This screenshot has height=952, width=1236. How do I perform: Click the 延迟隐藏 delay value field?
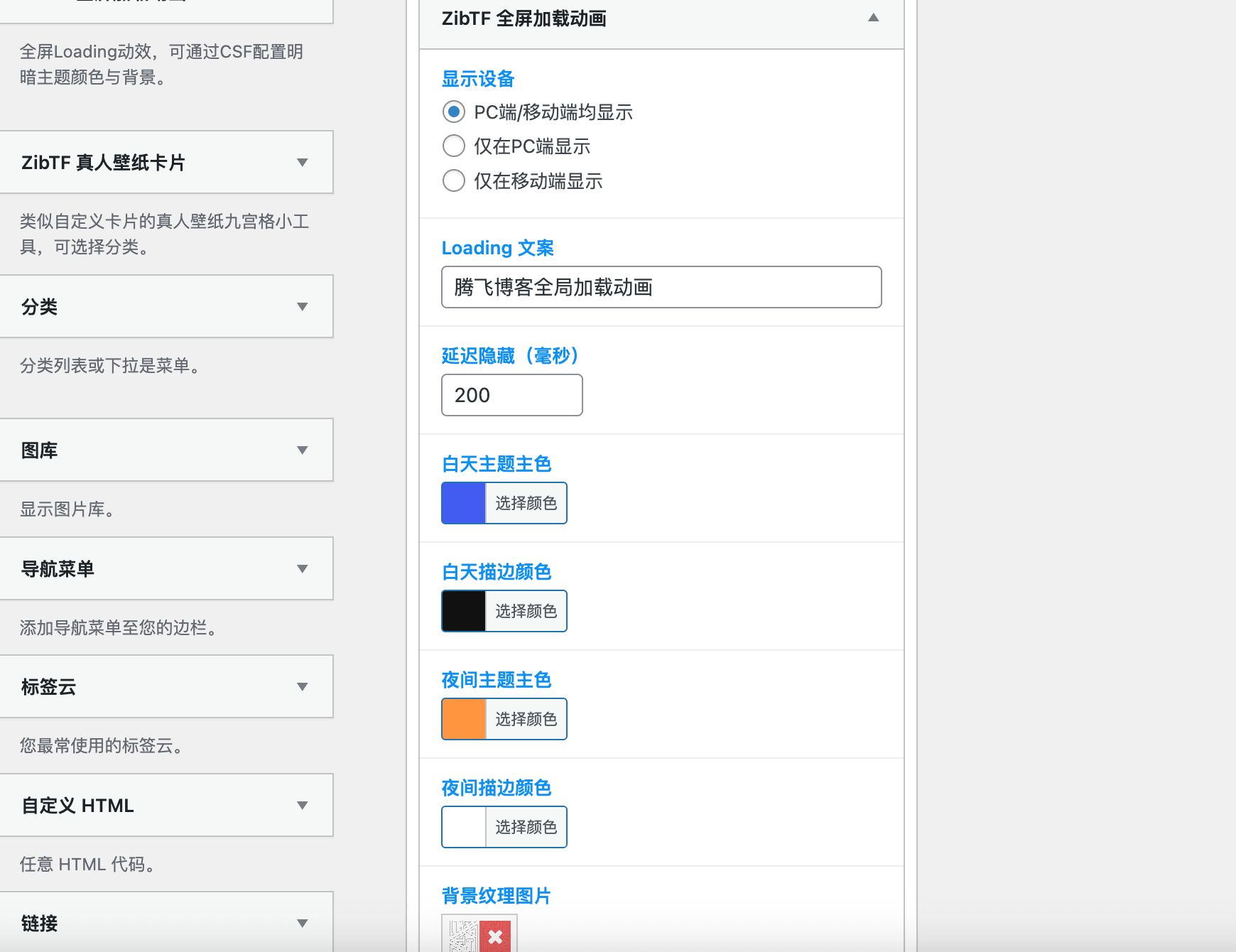click(511, 395)
